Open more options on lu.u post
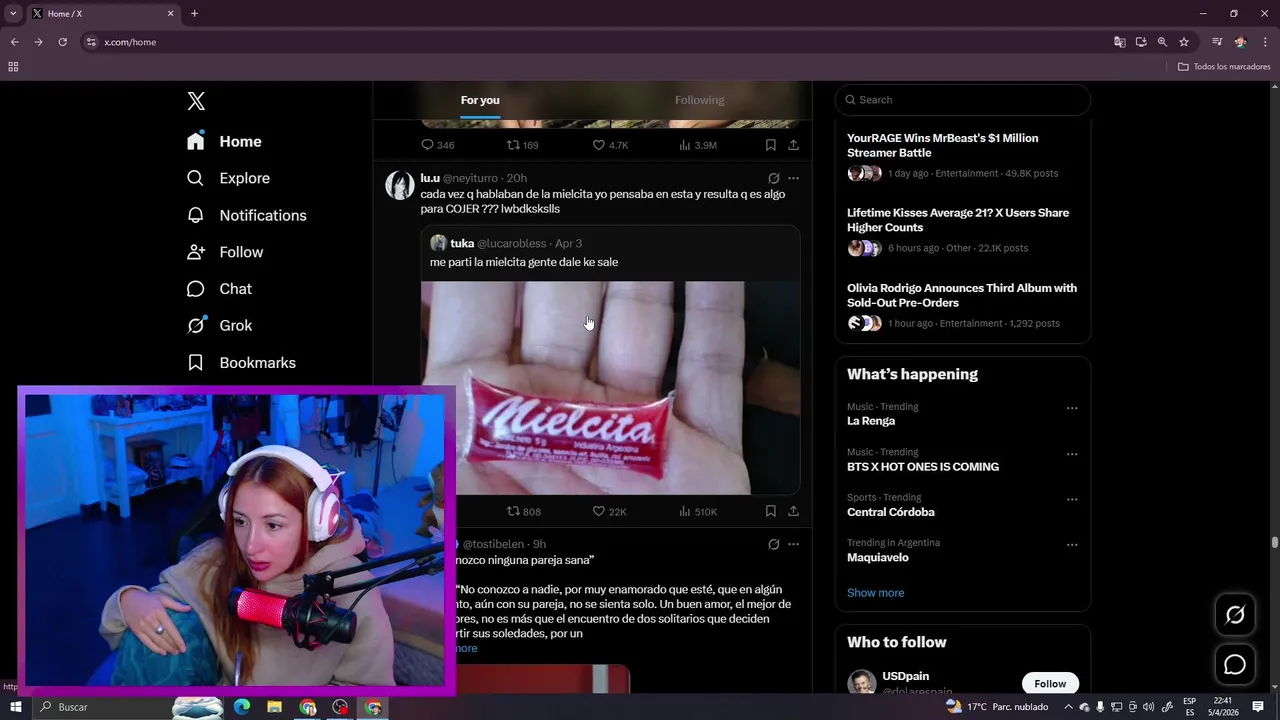Viewport: 1280px width, 720px height. (793, 178)
